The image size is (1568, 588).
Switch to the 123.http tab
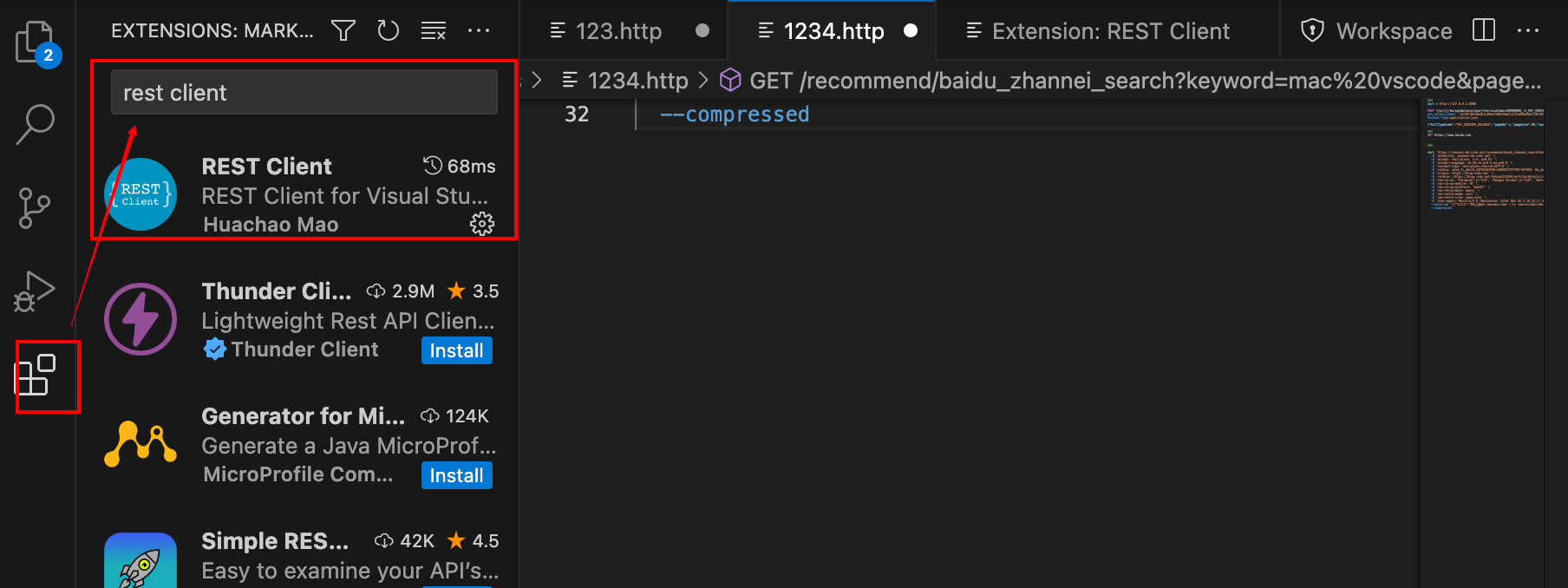(x=619, y=30)
